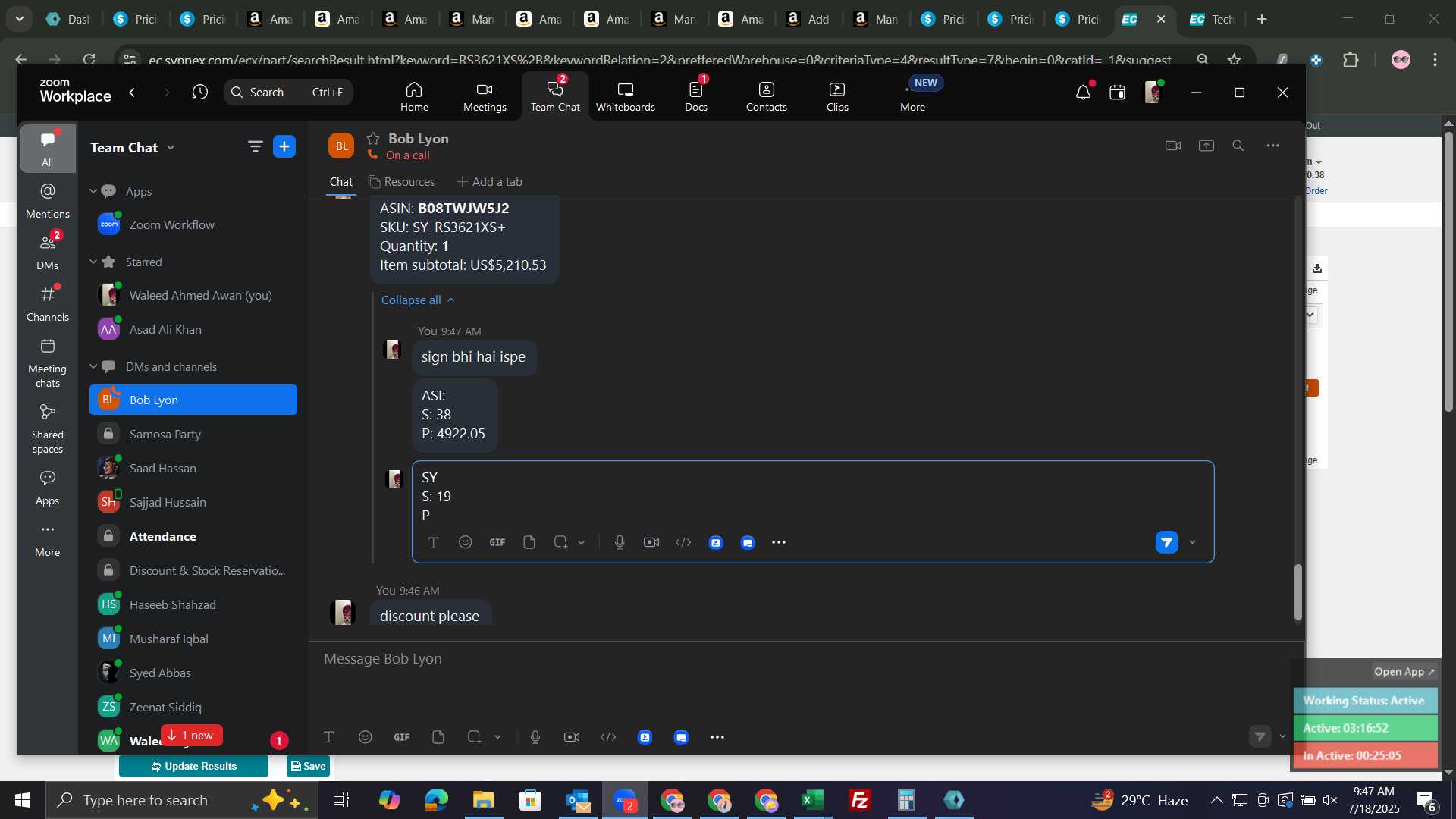
Task: Jump to the 1 new message
Action: (191, 735)
